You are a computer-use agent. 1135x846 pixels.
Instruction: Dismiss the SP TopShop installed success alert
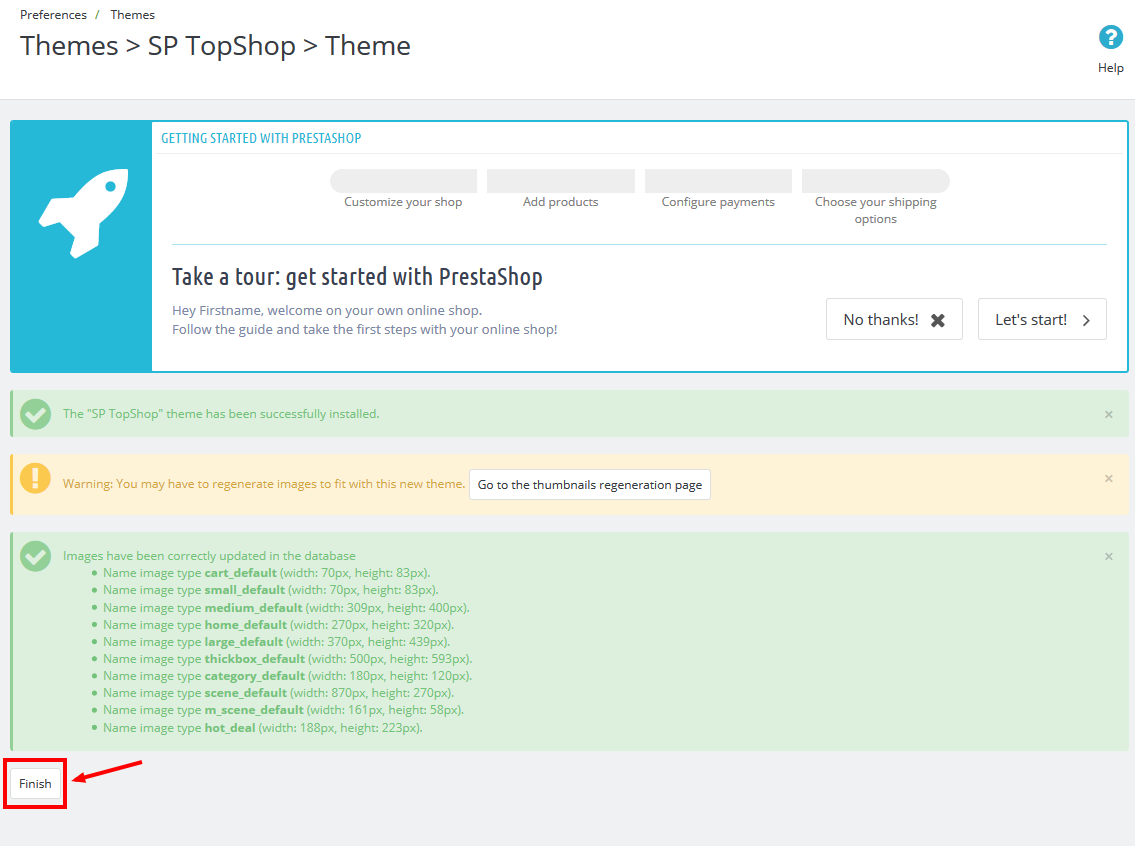click(x=1108, y=415)
